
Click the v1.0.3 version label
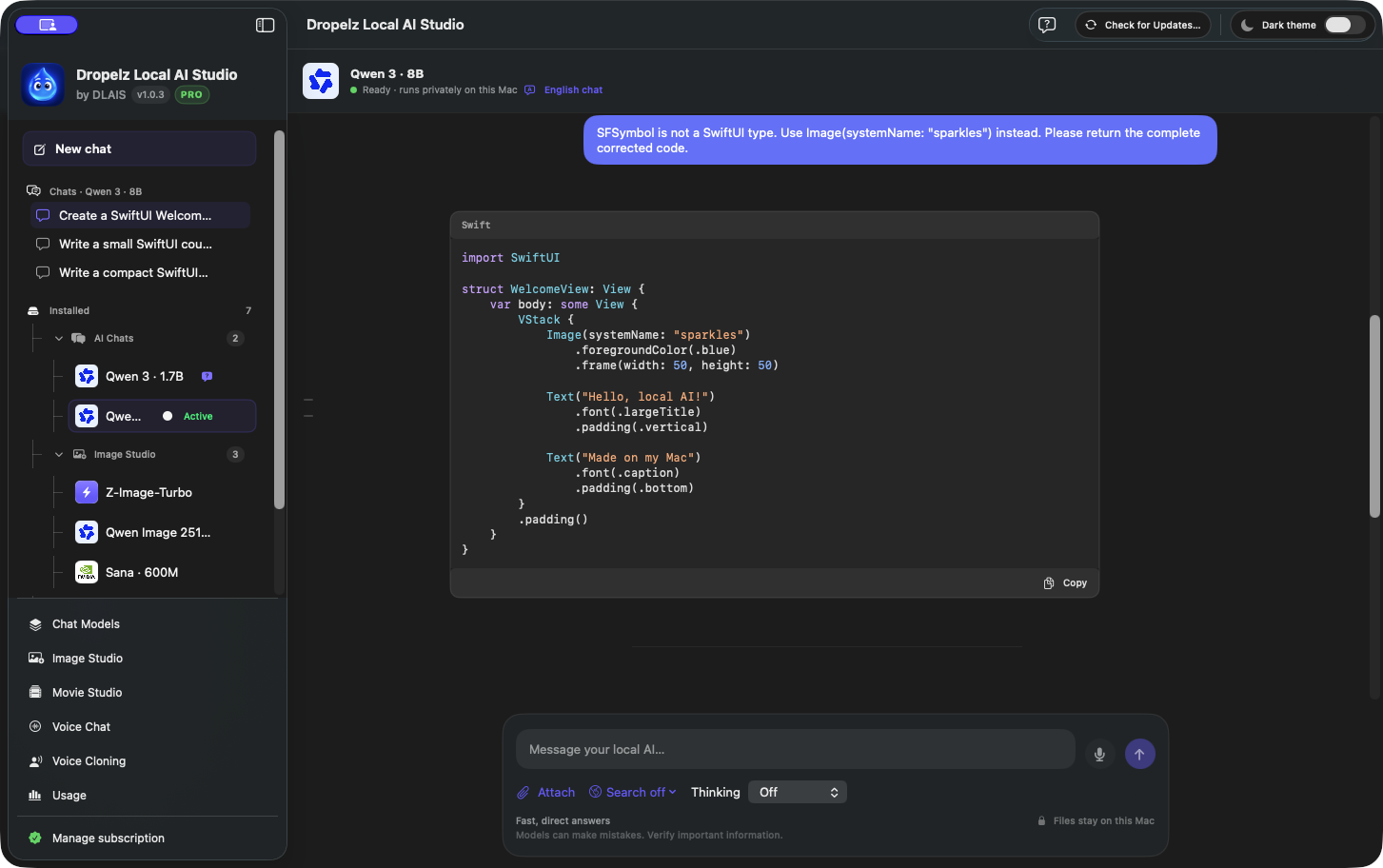[x=150, y=94]
